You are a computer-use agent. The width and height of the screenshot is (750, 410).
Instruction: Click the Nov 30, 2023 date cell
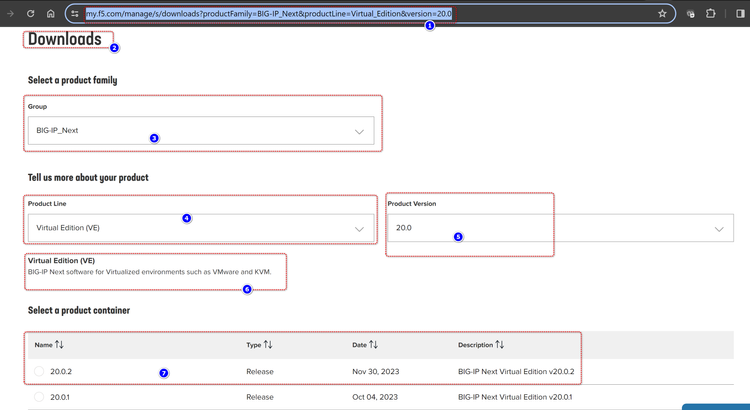tap(375, 371)
